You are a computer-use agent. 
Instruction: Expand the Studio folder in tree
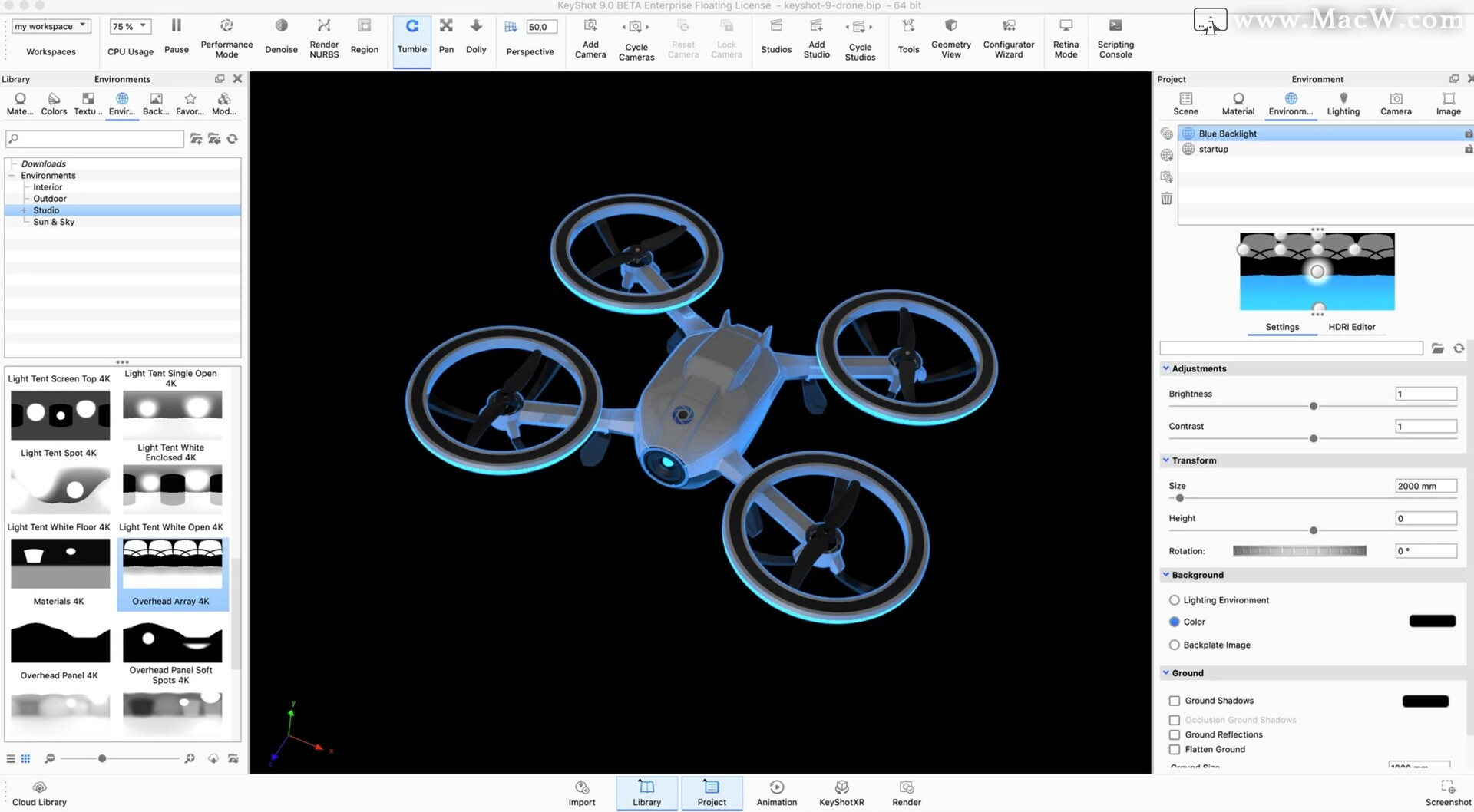click(24, 210)
